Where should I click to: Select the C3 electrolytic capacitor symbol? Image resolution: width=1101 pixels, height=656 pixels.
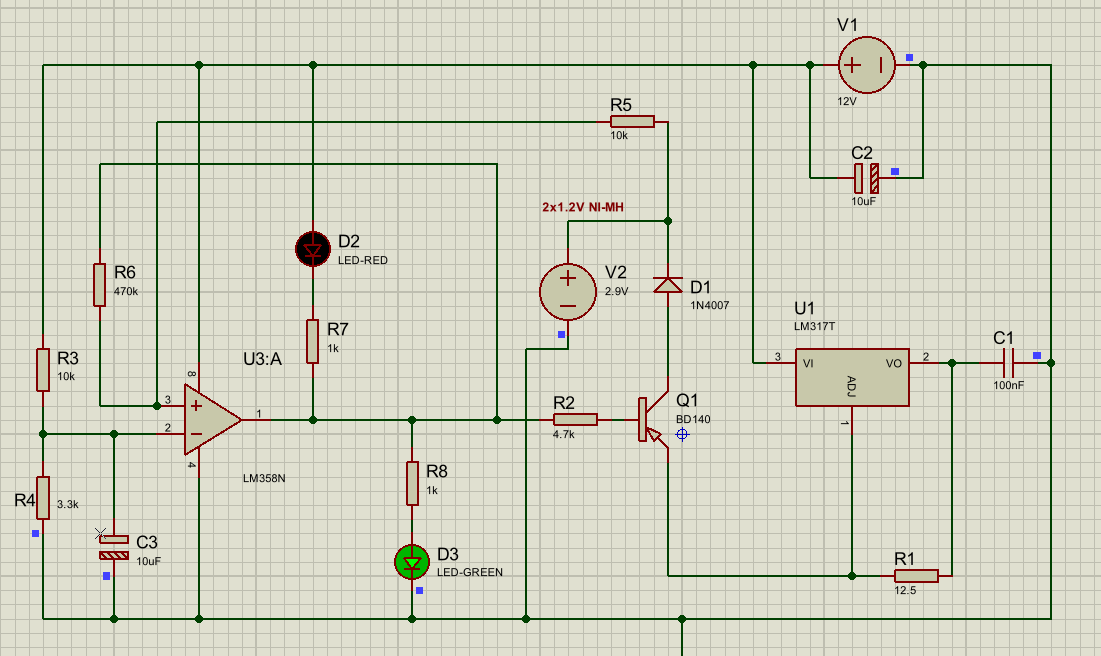tap(114, 546)
